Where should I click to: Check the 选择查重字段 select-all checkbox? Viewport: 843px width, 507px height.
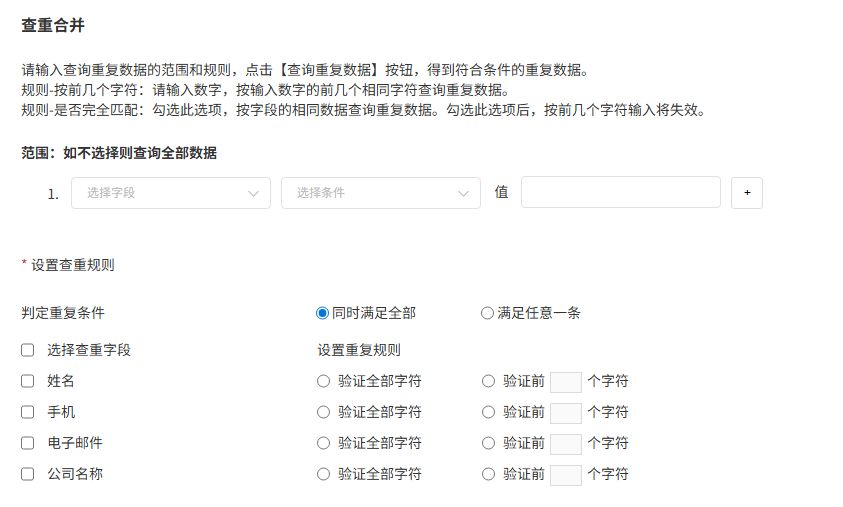28,350
